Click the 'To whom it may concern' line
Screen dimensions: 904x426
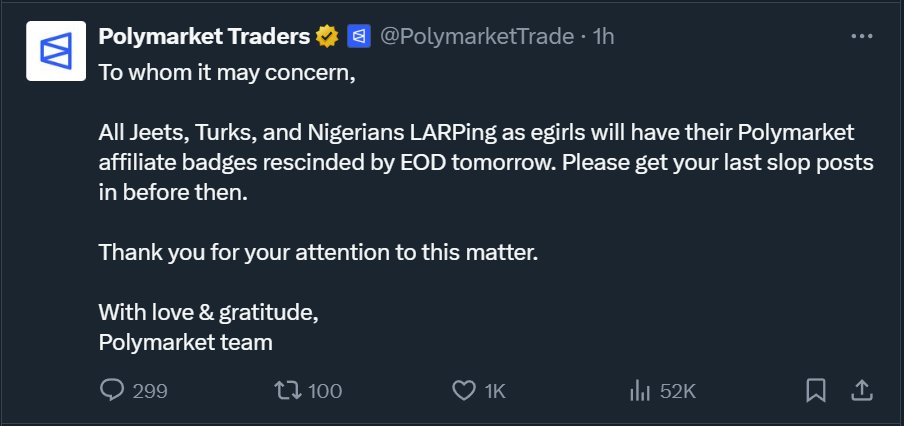click(226, 76)
